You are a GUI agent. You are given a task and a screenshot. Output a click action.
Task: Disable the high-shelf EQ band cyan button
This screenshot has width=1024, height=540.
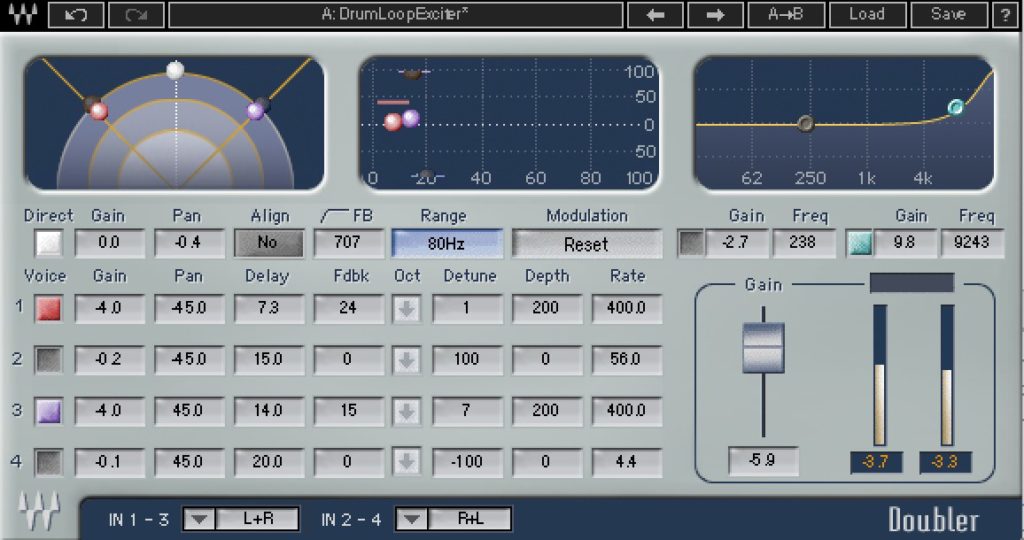(859, 244)
